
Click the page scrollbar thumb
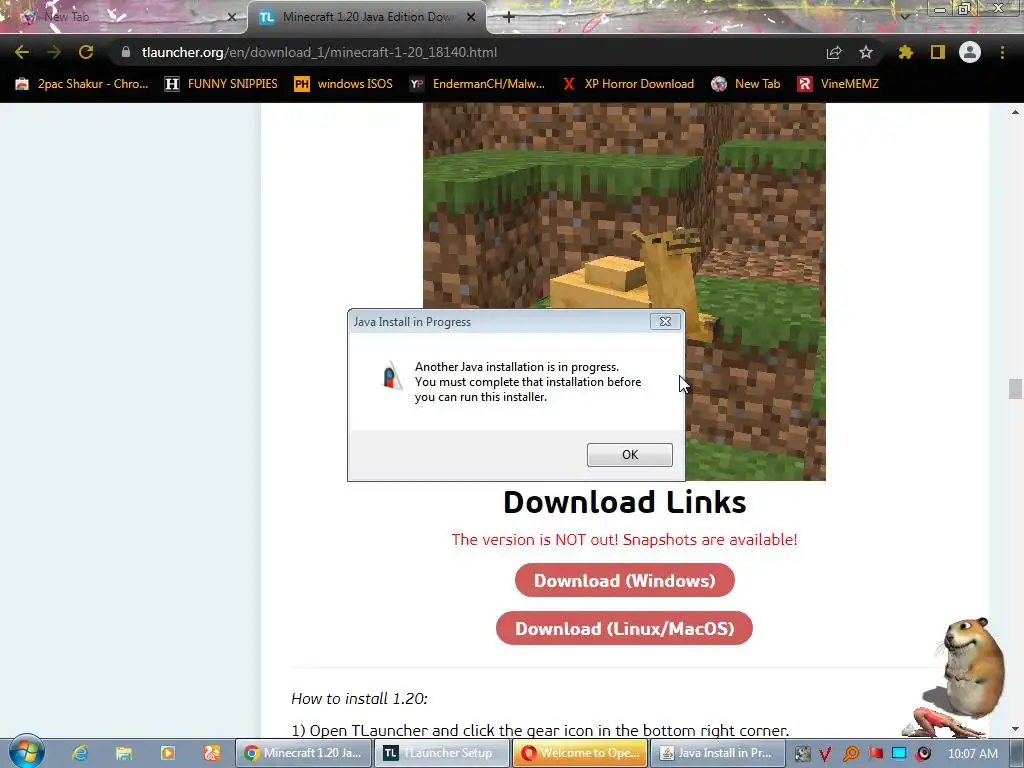(x=1014, y=389)
